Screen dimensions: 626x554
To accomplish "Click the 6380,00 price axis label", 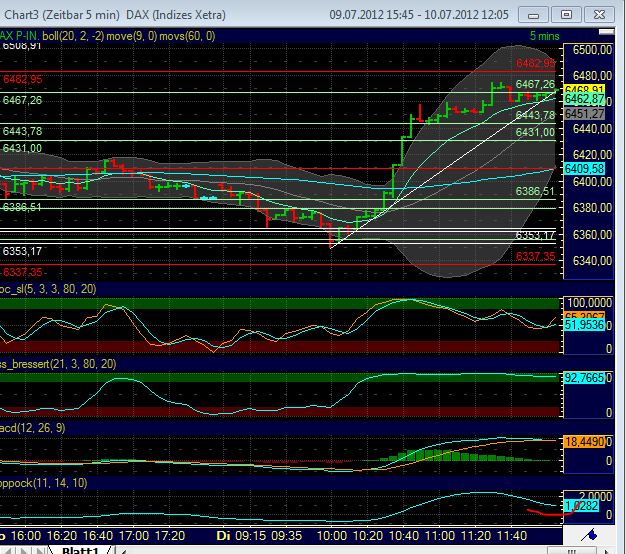I will (592, 208).
